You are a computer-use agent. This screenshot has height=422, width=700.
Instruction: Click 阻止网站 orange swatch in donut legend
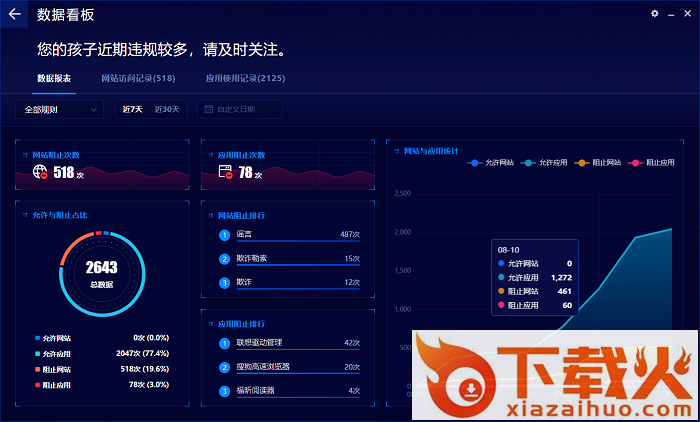tap(38, 369)
